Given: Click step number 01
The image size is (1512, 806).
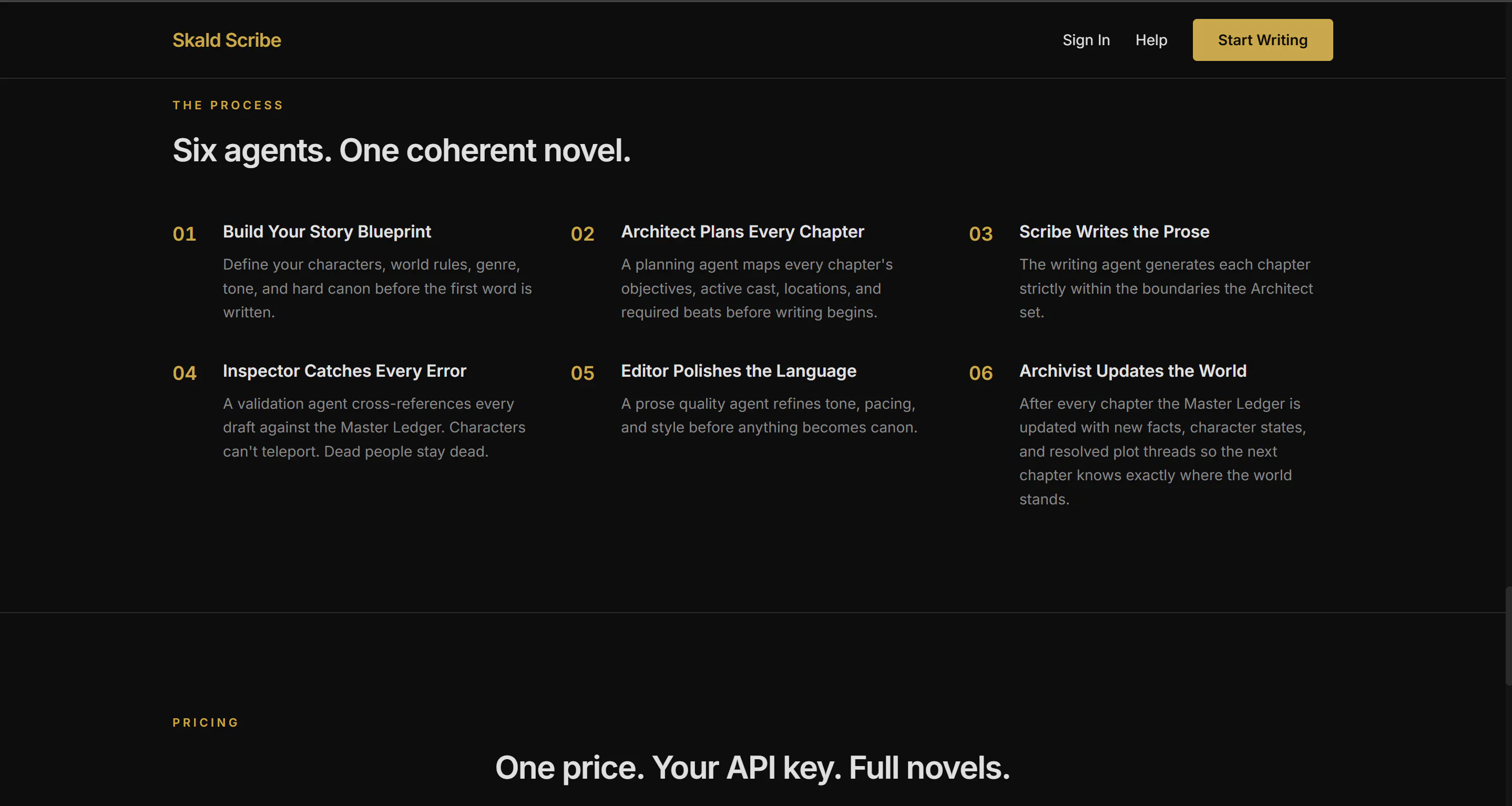Looking at the screenshot, I should (x=185, y=233).
